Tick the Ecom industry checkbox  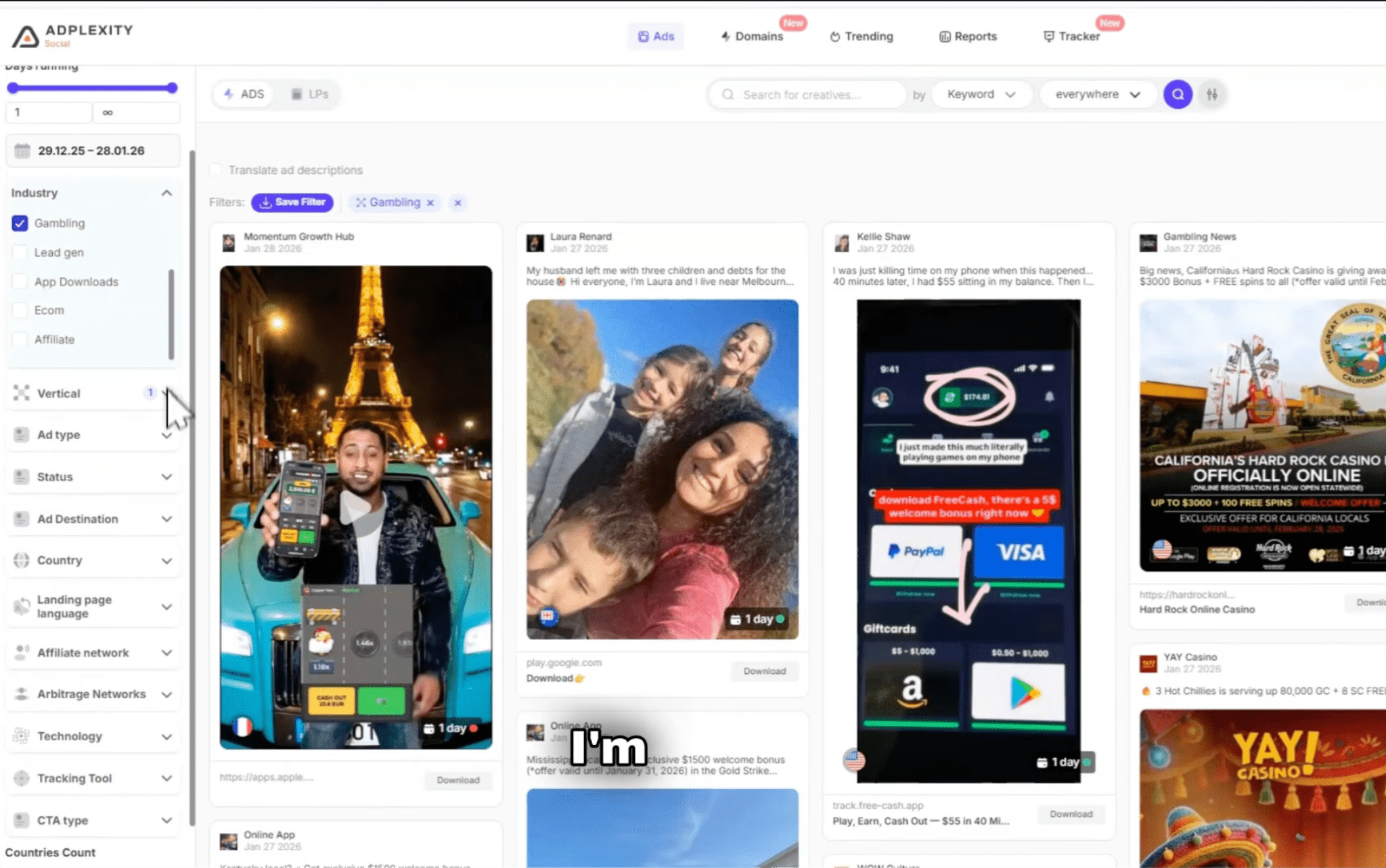tap(20, 311)
